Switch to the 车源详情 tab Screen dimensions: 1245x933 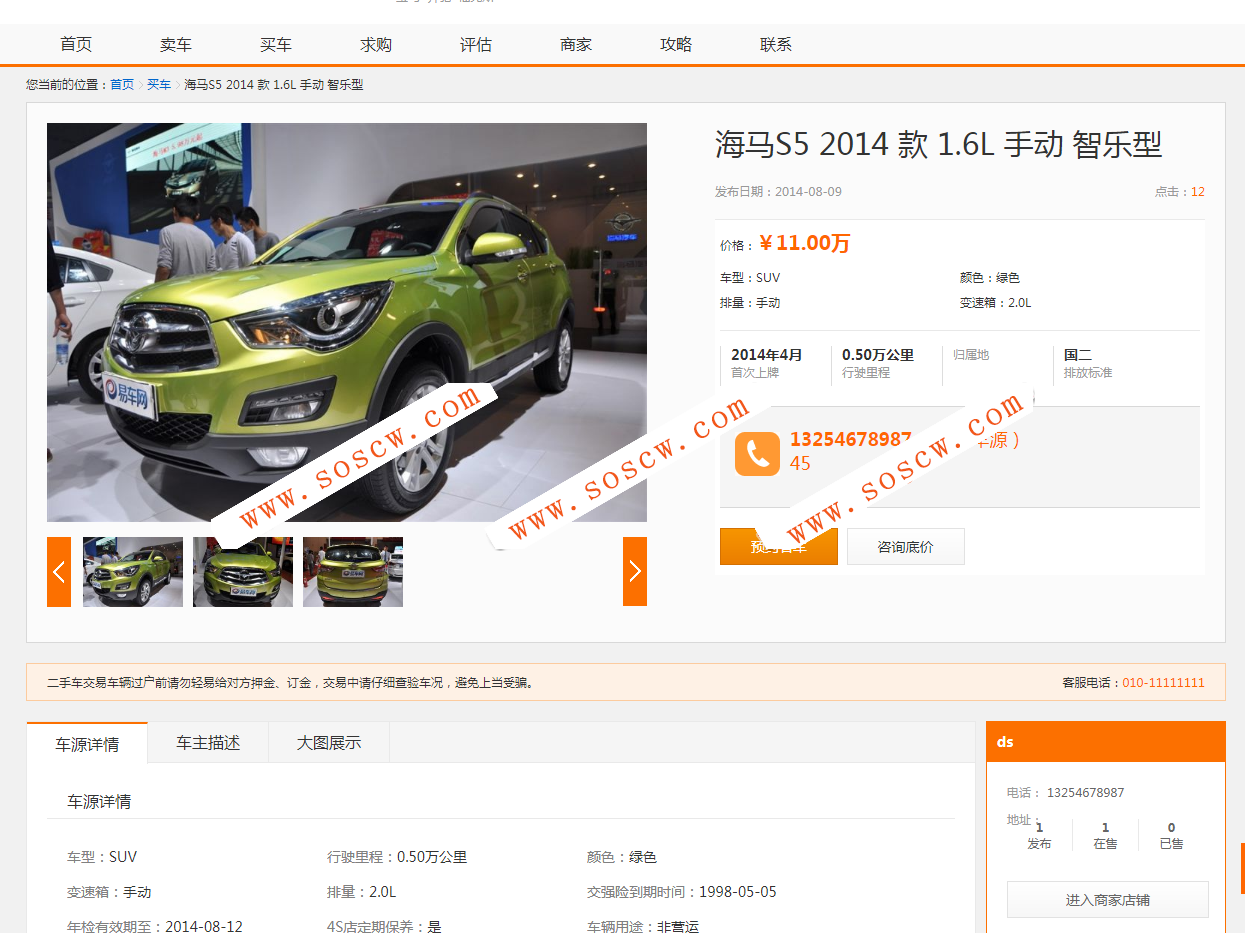(87, 743)
